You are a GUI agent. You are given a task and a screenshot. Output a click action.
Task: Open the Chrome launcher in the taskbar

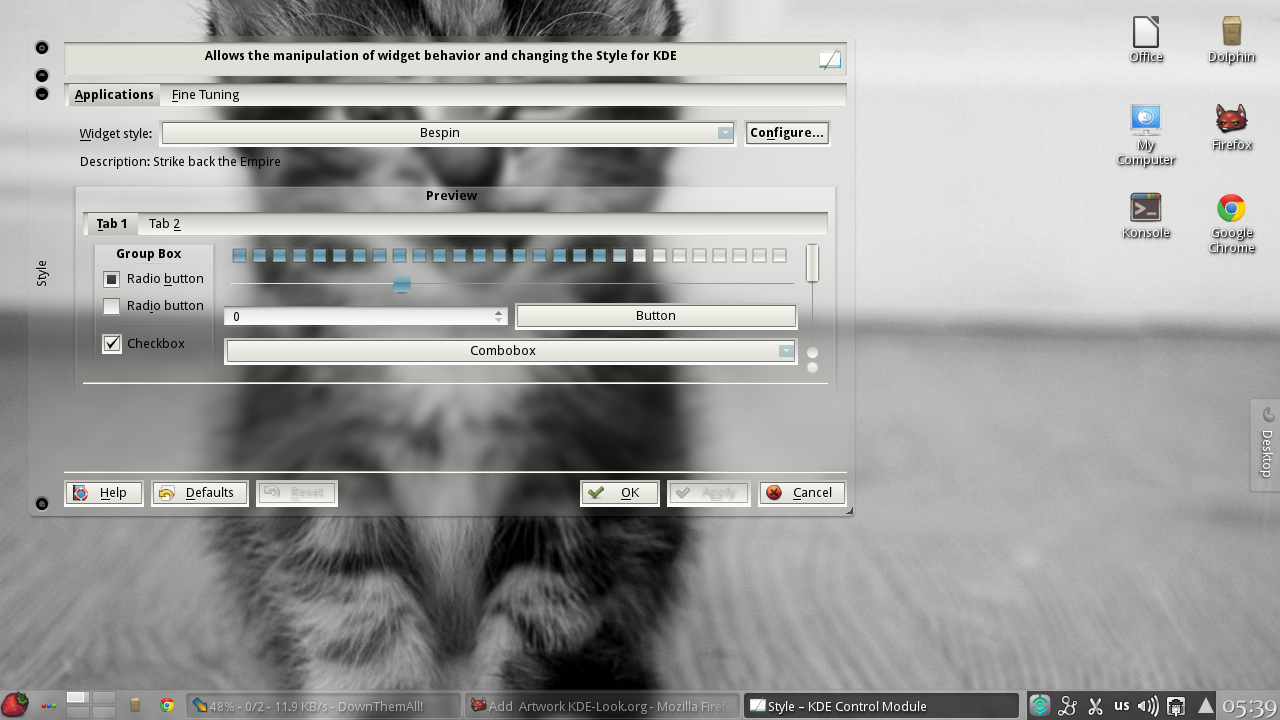tap(167, 705)
